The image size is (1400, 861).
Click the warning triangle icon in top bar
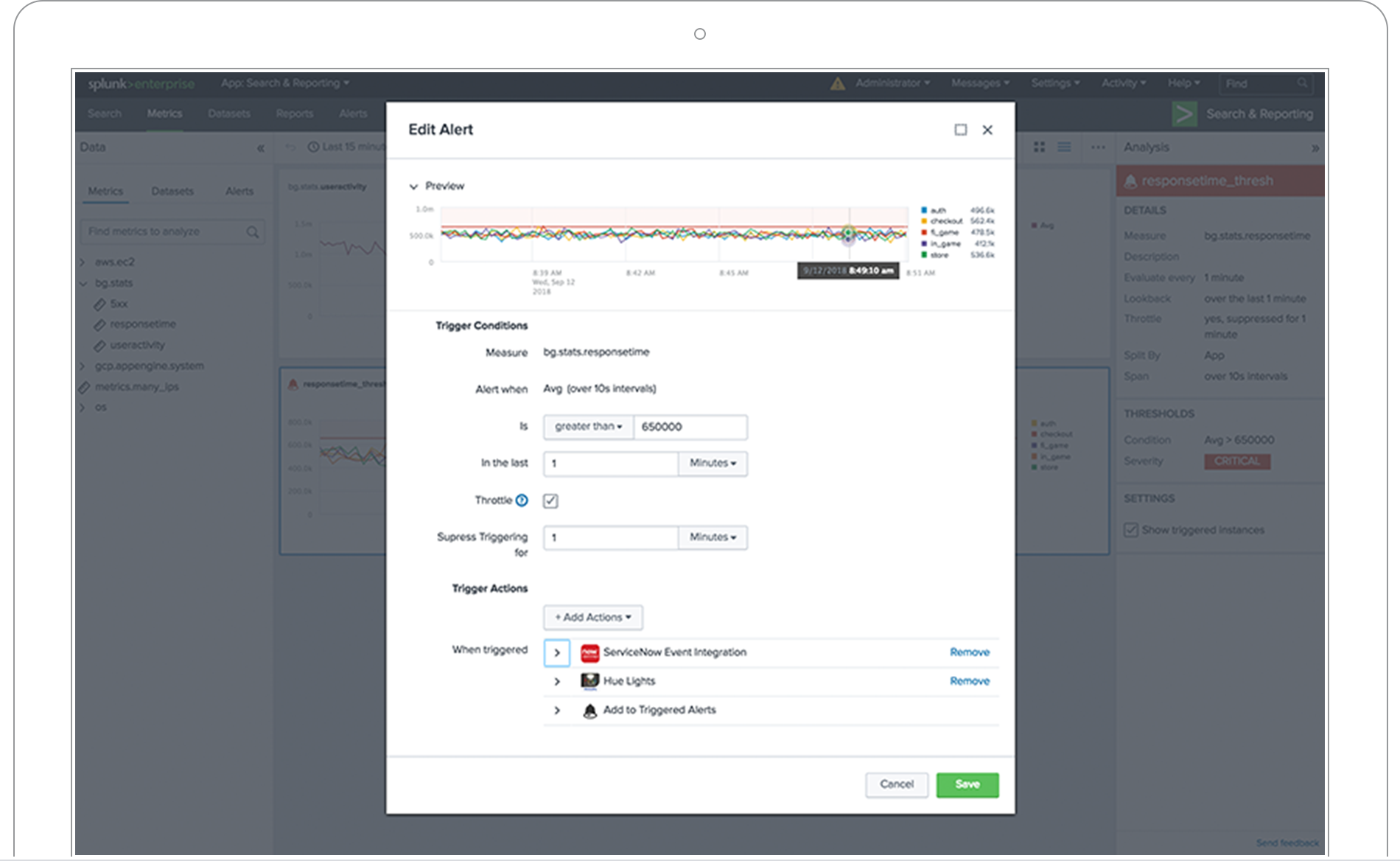pos(838,84)
